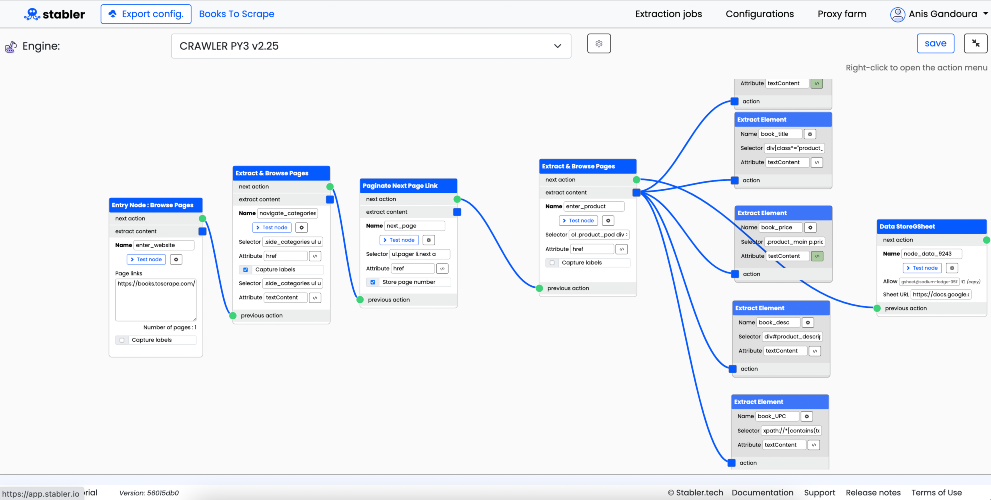Viewport: 991px width, 500px height.
Task: Open href attribute picker in navigate_categories node
Action: tap(316, 256)
